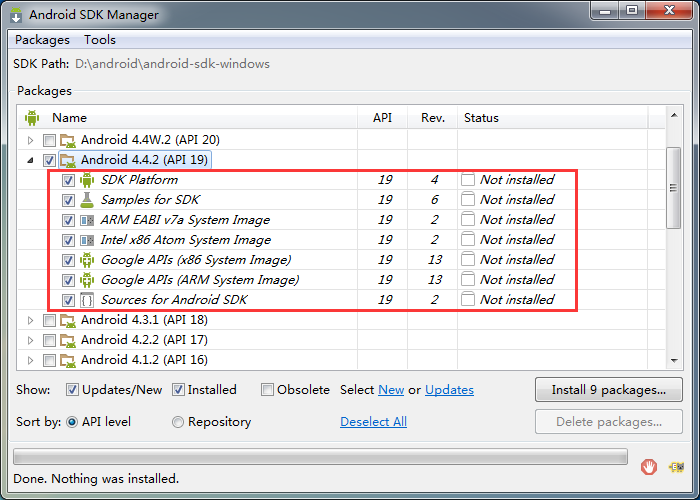Click the Google APIs (x86 System Image) icon
This screenshot has width=700, height=500.
[x=87, y=260]
